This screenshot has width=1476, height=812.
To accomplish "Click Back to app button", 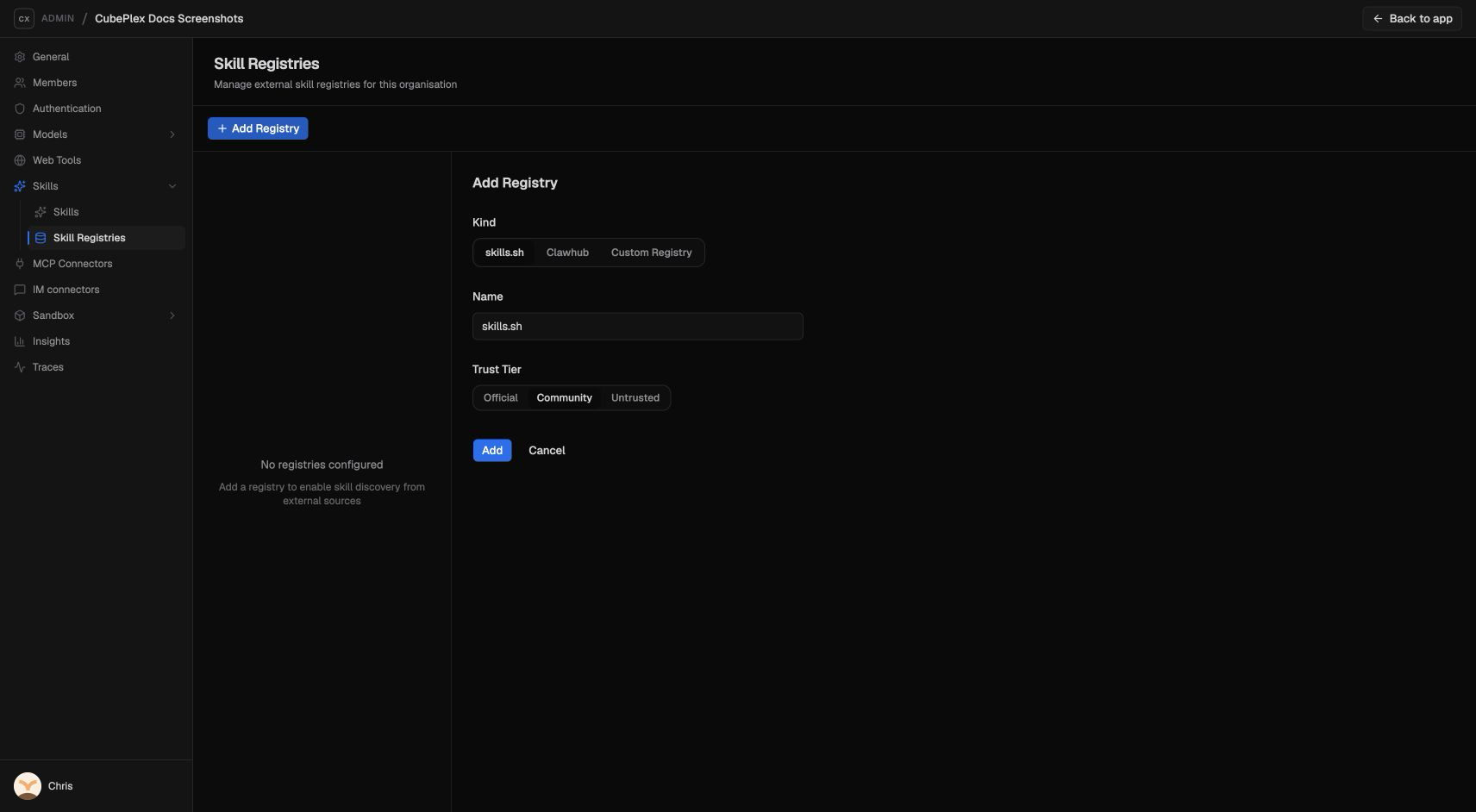I will (x=1412, y=18).
